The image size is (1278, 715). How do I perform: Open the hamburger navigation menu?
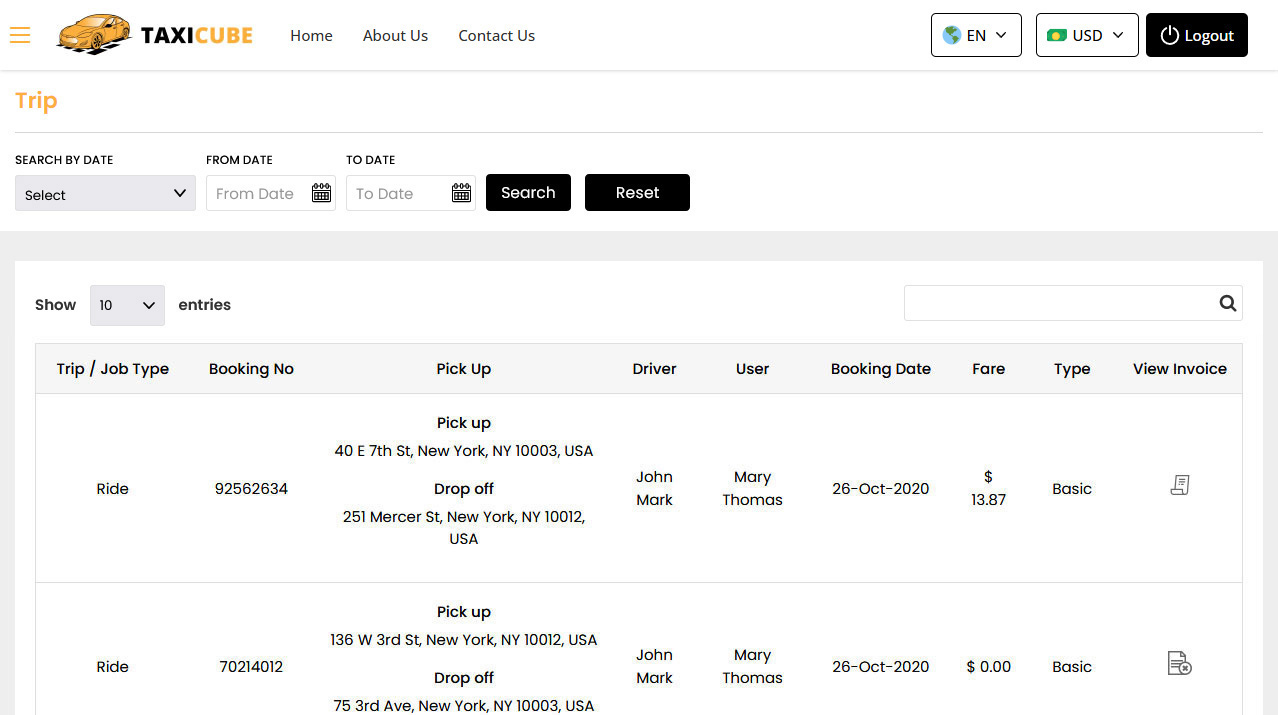pyautogui.click(x=20, y=35)
